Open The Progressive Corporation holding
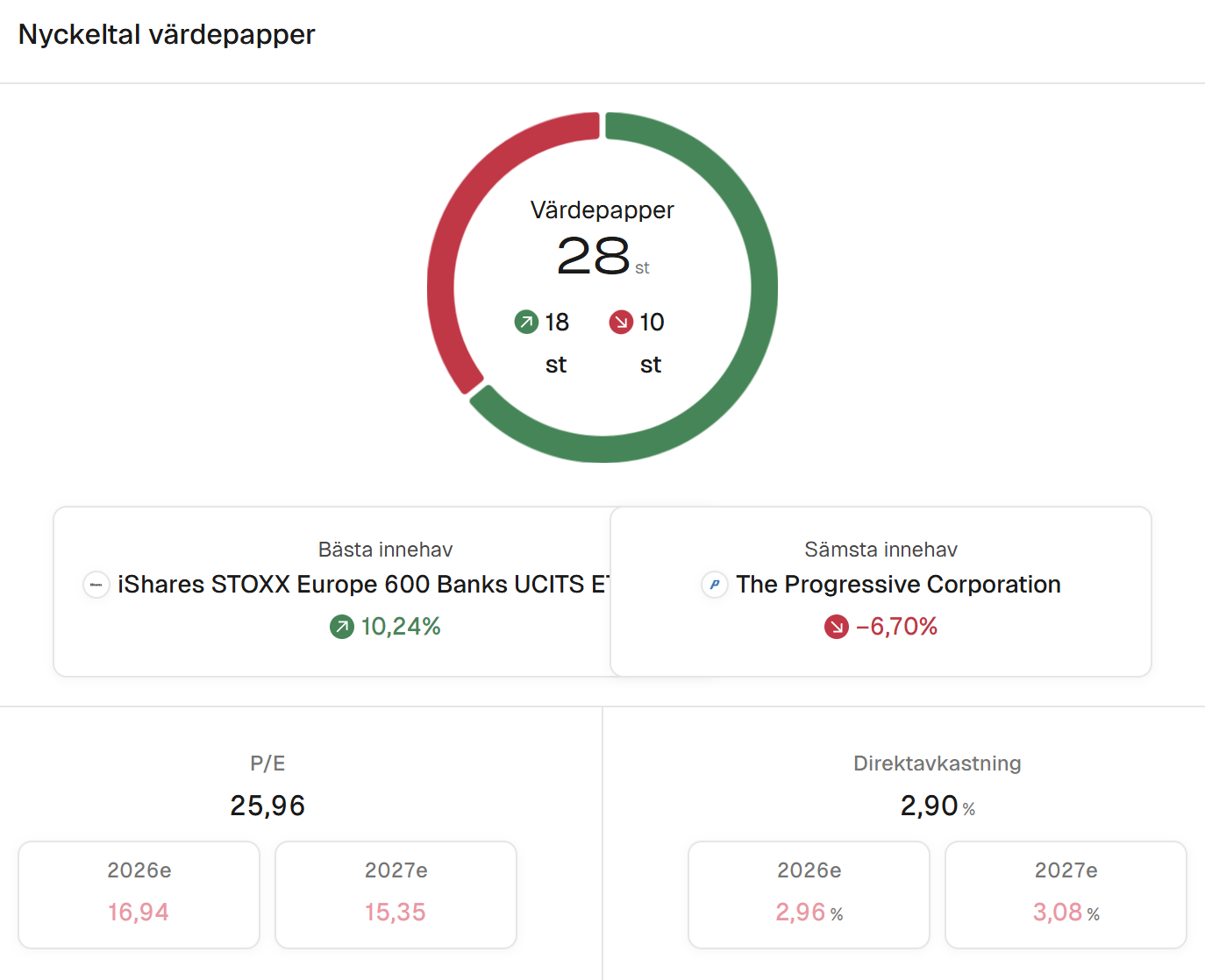Viewport: 1205px width, 980px height. pyautogui.click(x=898, y=585)
